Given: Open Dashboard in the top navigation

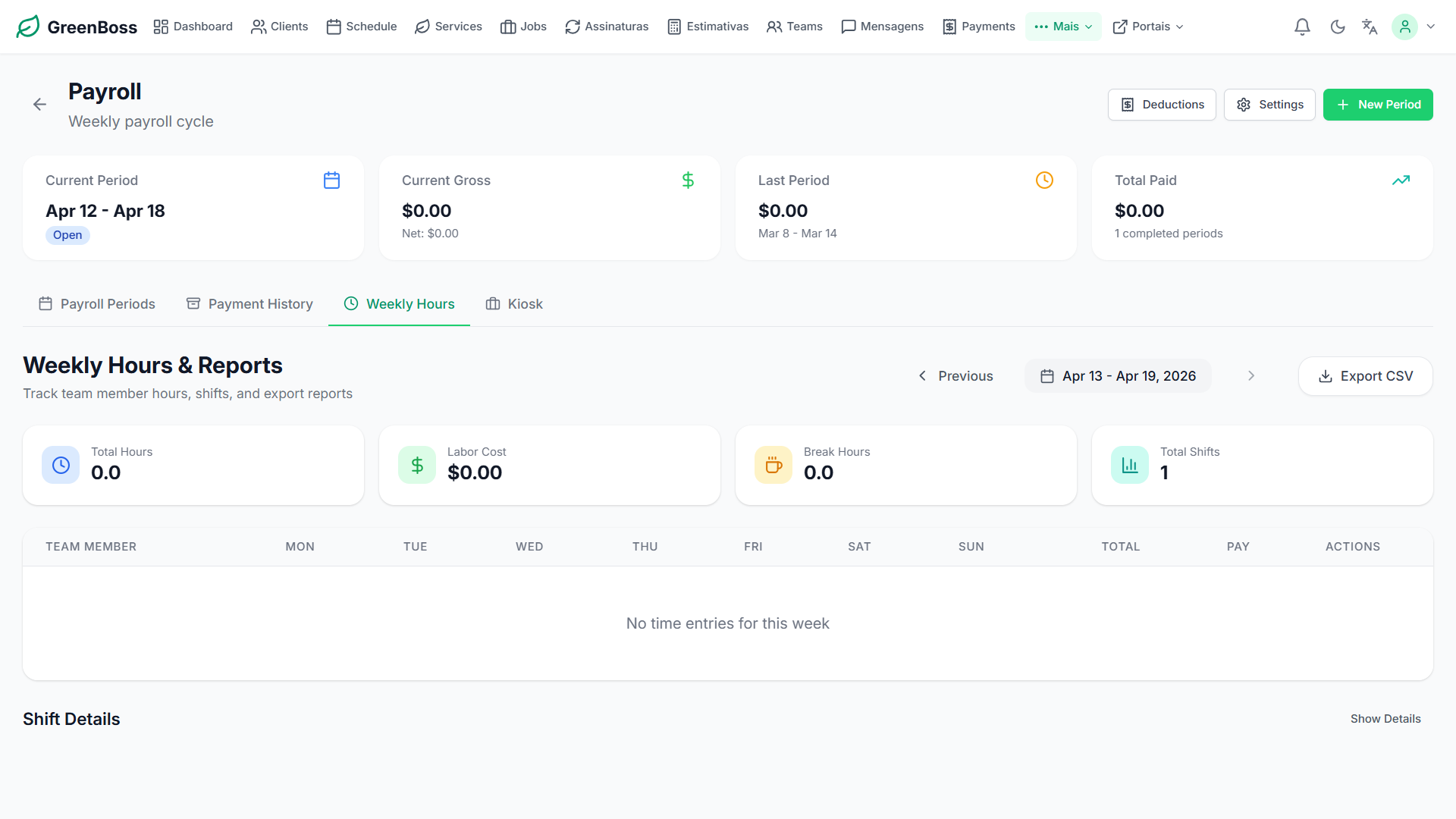Looking at the screenshot, I should coord(193,27).
